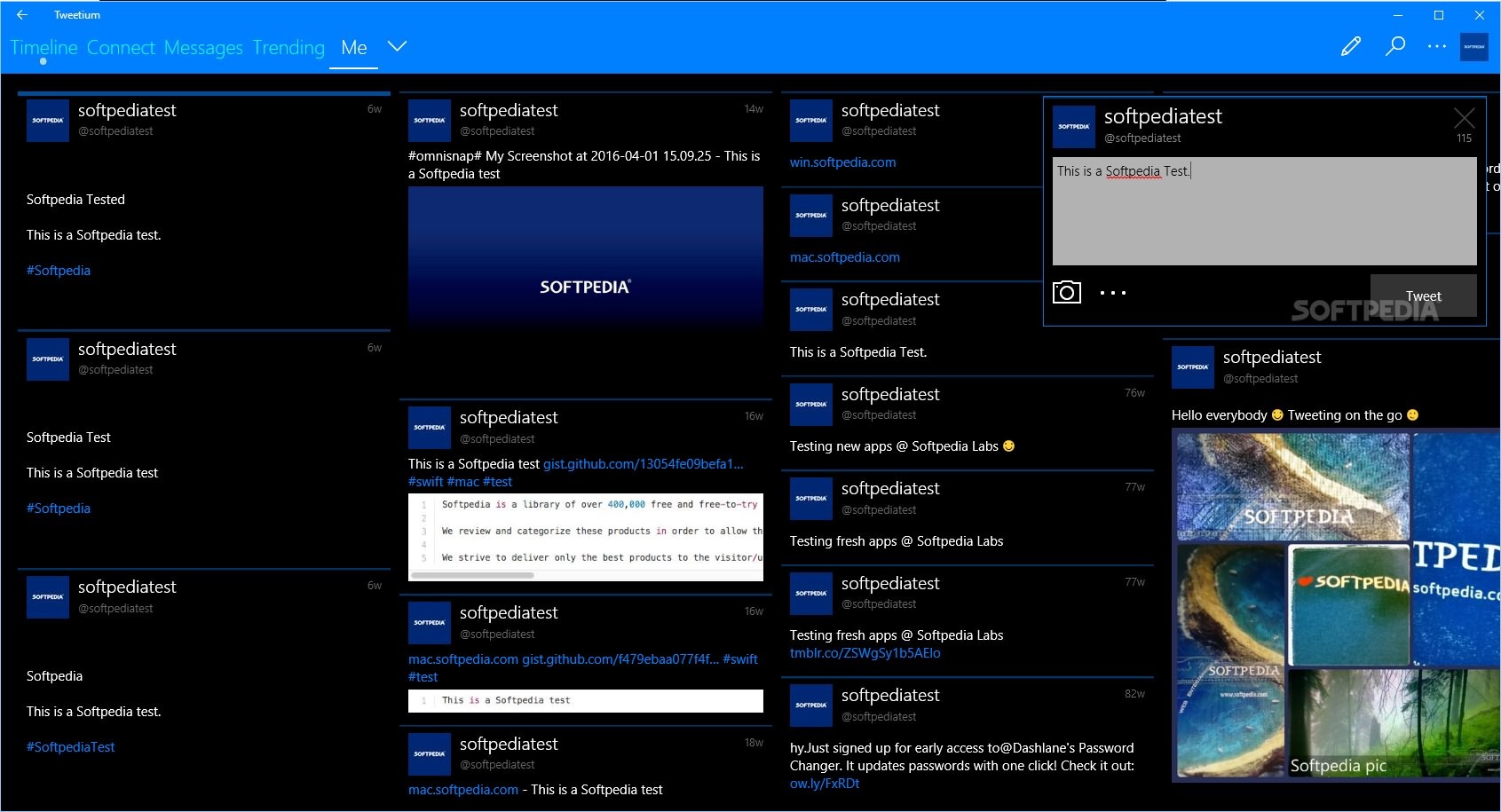Click the 14w timestamp
This screenshot has width=1501, height=812.
pyautogui.click(x=754, y=109)
